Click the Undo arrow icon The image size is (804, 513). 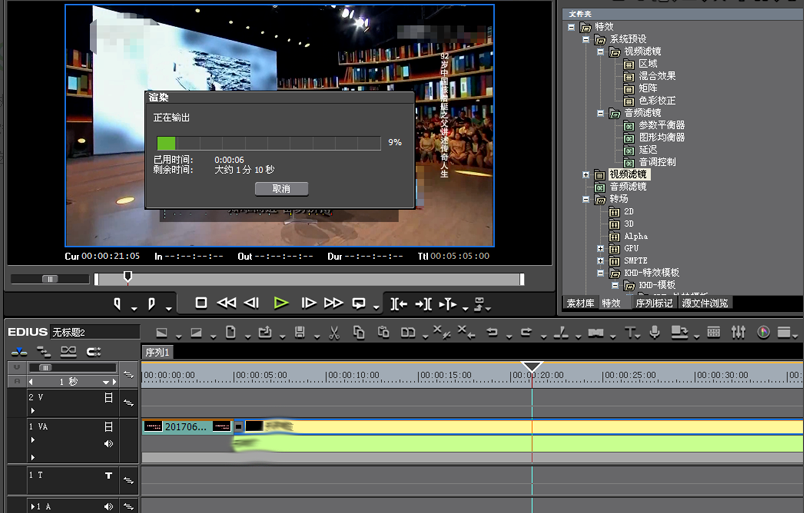click(x=492, y=332)
